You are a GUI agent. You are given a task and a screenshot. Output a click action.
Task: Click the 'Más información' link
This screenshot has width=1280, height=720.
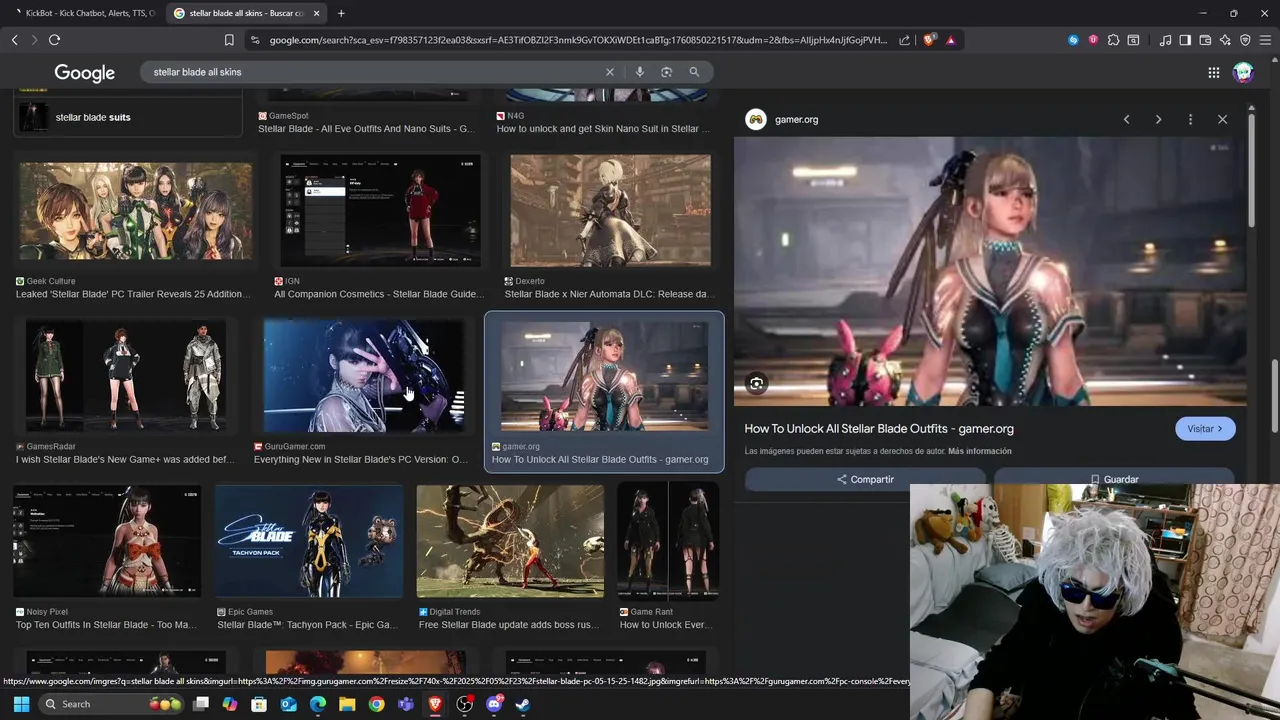[979, 452]
